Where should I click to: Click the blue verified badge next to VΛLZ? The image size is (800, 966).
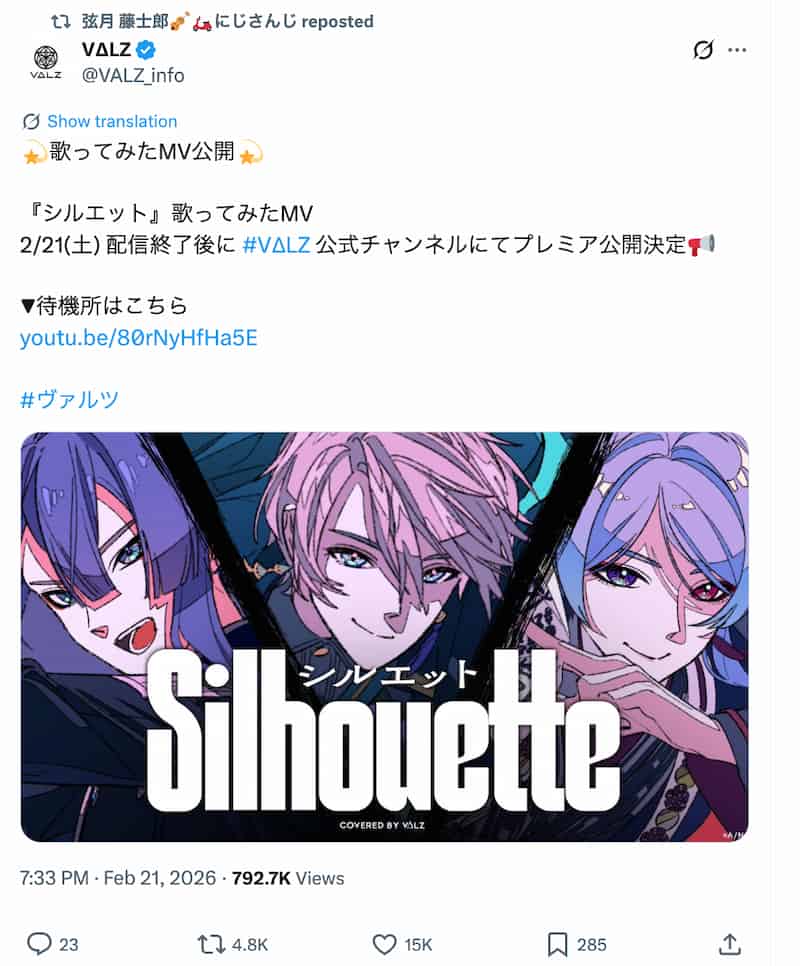click(x=146, y=49)
